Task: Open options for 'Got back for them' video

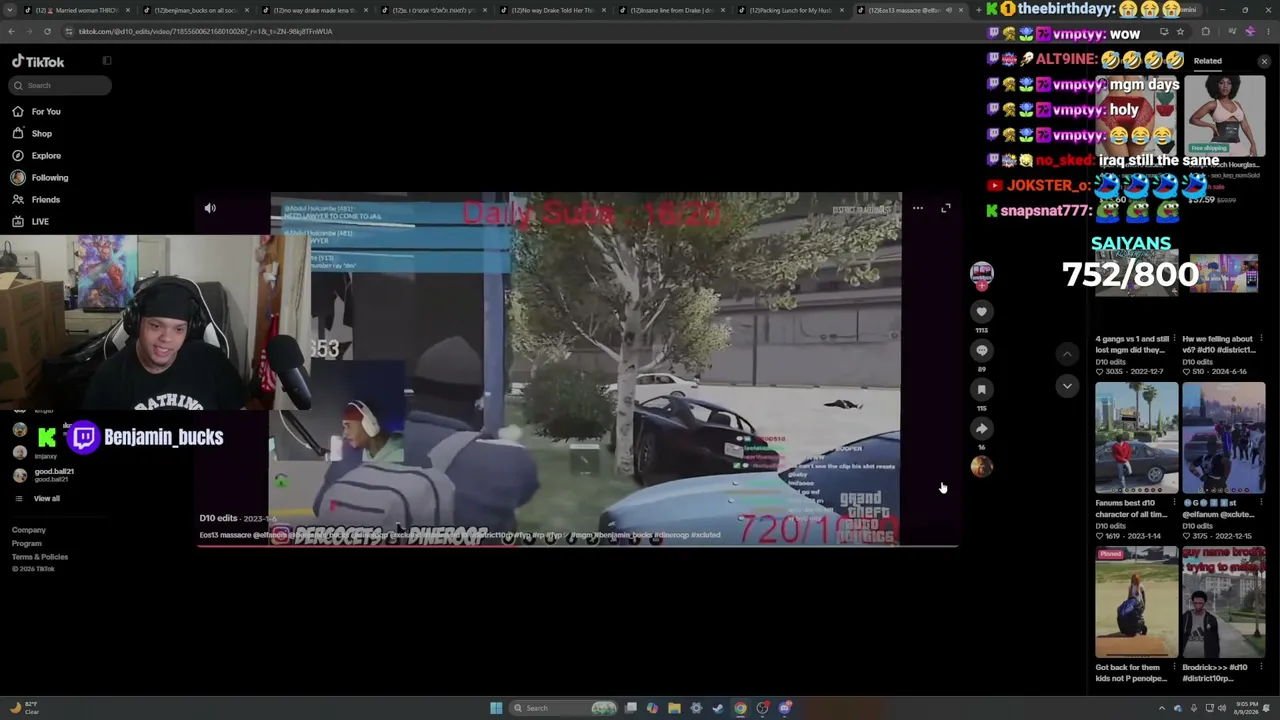Action: pyautogui.click(x=1174, y=667)
